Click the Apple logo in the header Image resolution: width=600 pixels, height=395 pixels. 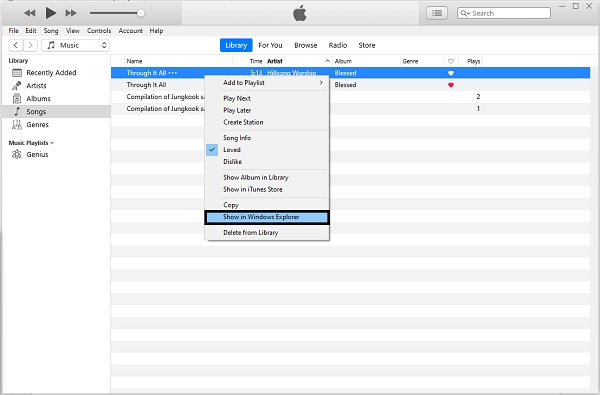(x=300, y=14)
